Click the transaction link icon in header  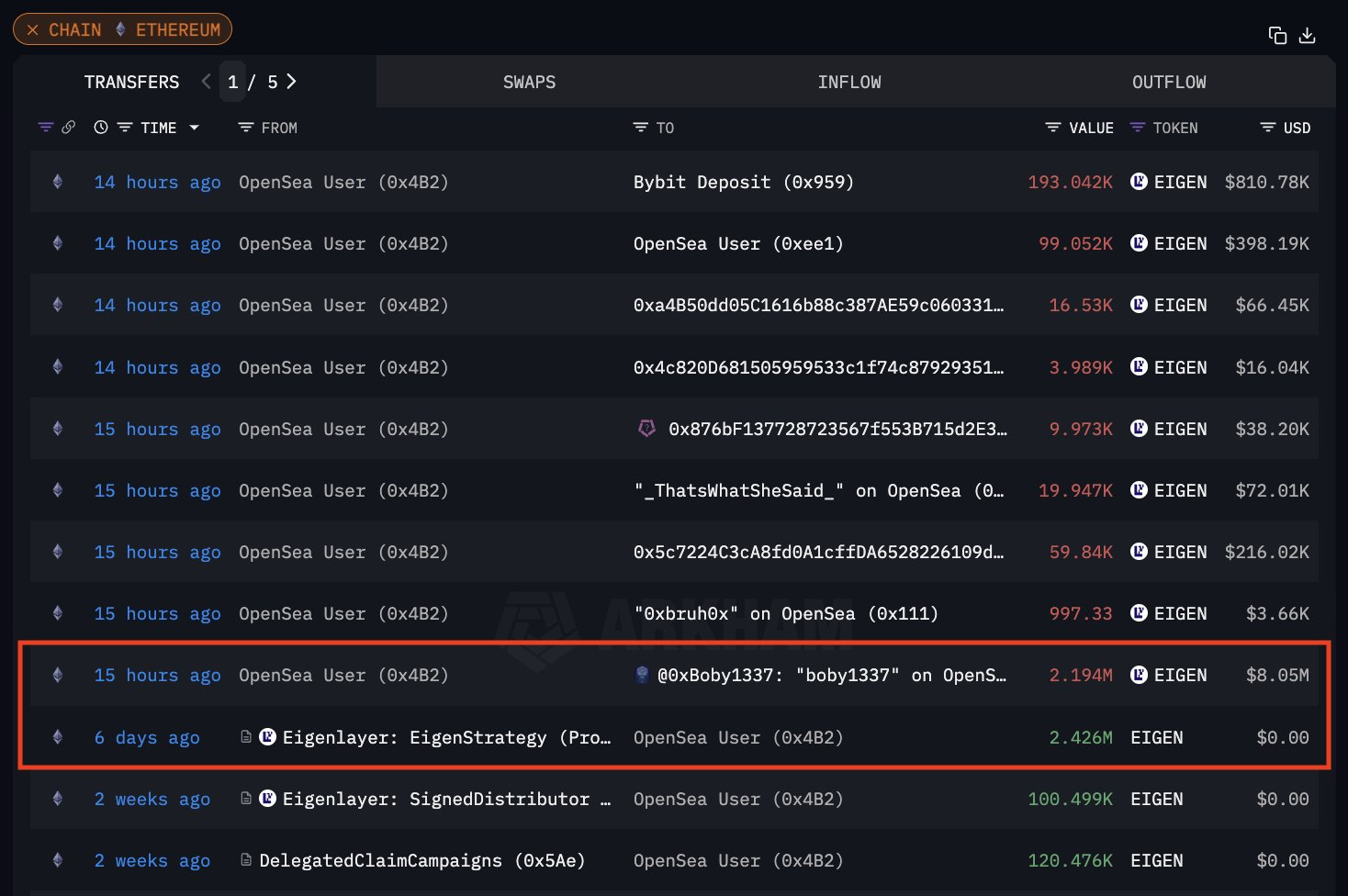[x=69, y=128]
